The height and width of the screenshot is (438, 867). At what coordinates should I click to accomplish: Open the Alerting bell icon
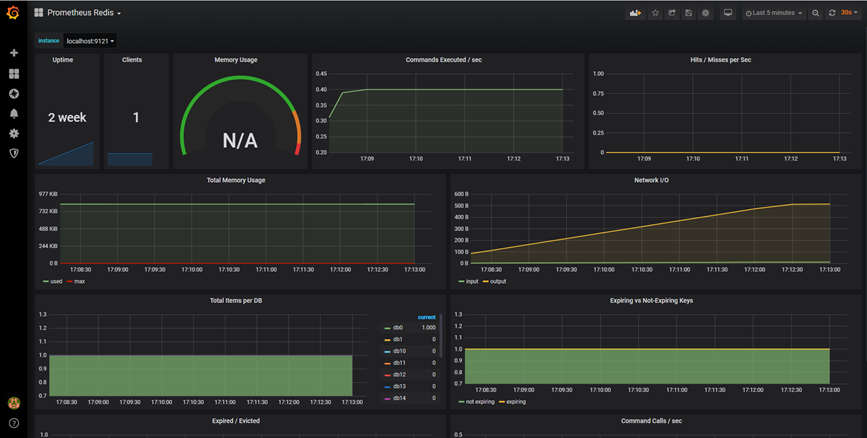click(14, 113)
